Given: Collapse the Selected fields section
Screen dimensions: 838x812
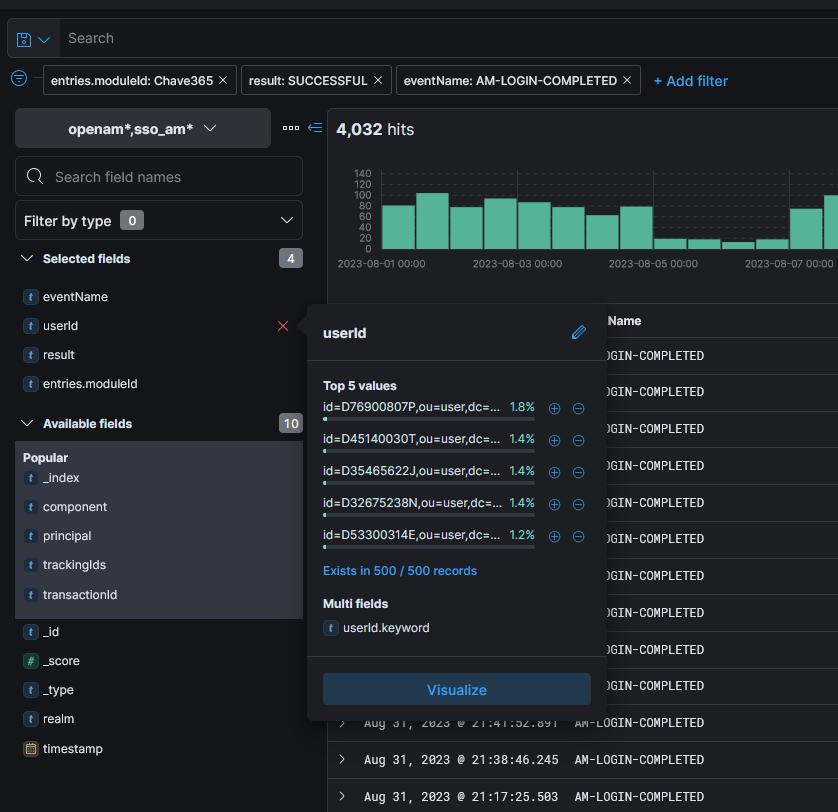Looking at the screenshot, I should (27, 258).
